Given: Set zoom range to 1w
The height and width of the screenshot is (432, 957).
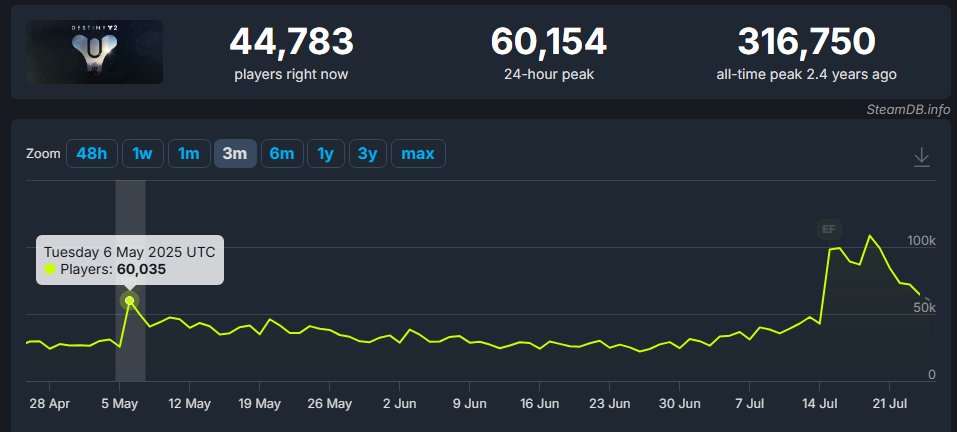Looking at the screenshot, I should [x=142, y=153].
